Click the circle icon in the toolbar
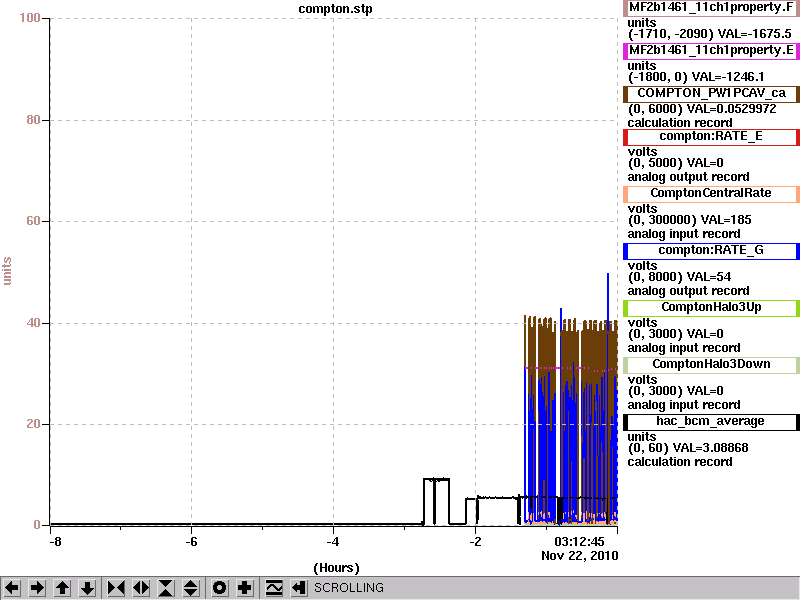The width and height of the screenshot is (800, 600). coord(220,588)
